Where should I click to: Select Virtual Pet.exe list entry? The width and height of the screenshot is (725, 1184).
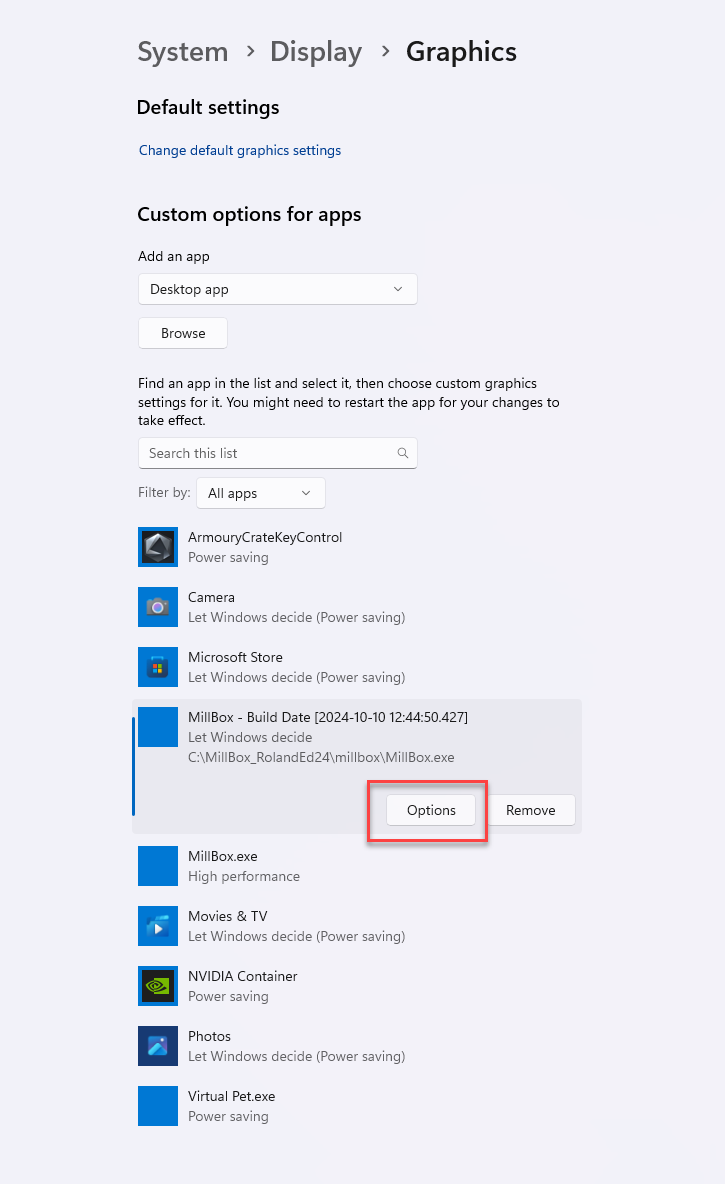pyautogui.click(x=356, y=1105)
